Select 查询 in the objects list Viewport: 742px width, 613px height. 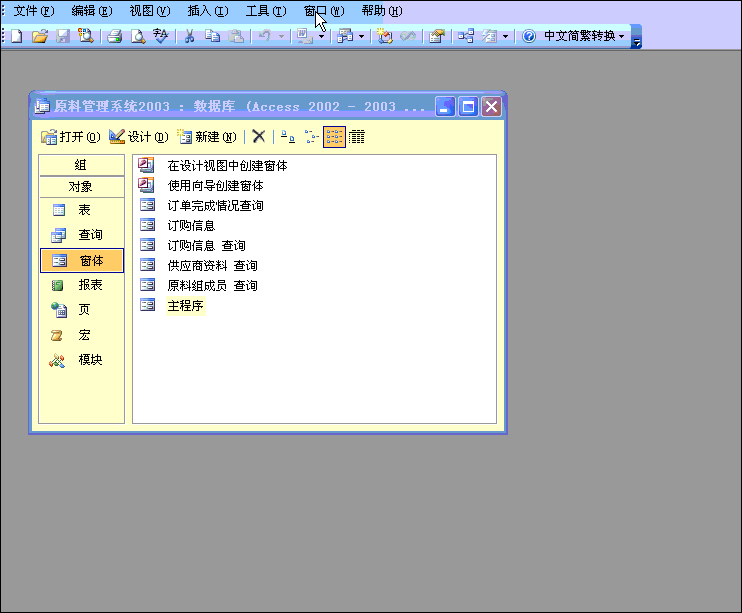point(81,235)
